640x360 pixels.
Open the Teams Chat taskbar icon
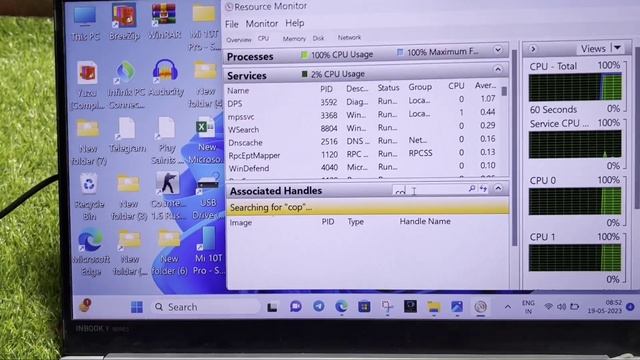coord(296,306)
